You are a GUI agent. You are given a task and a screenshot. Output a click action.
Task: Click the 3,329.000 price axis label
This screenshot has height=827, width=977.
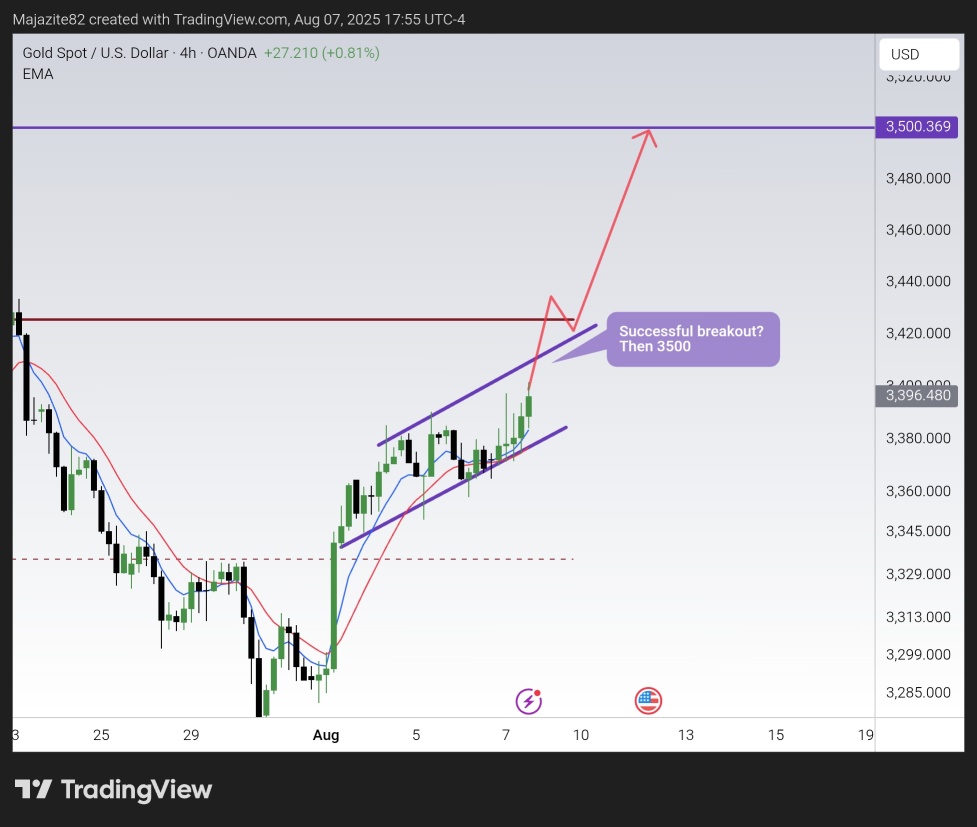point(918,575)
